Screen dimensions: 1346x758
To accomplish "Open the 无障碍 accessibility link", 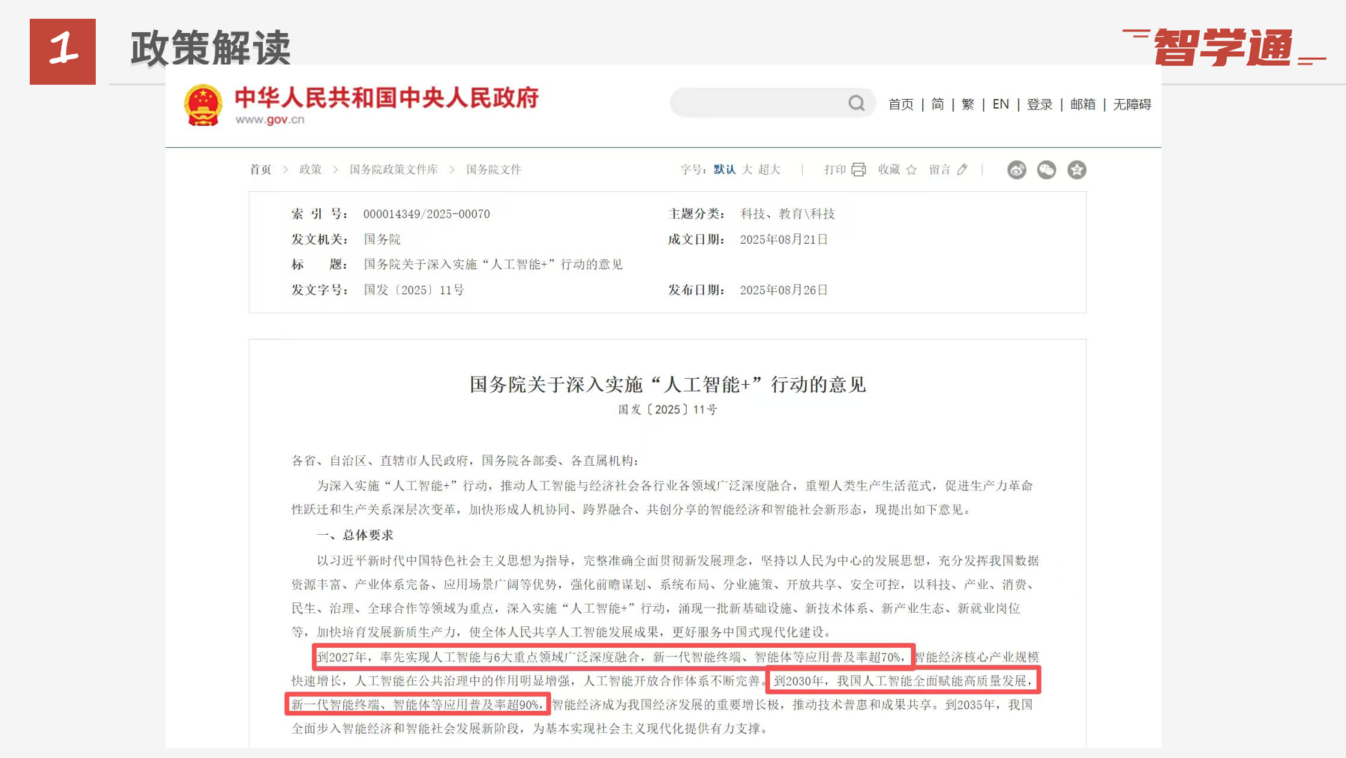I will (x=1132, y=104).
